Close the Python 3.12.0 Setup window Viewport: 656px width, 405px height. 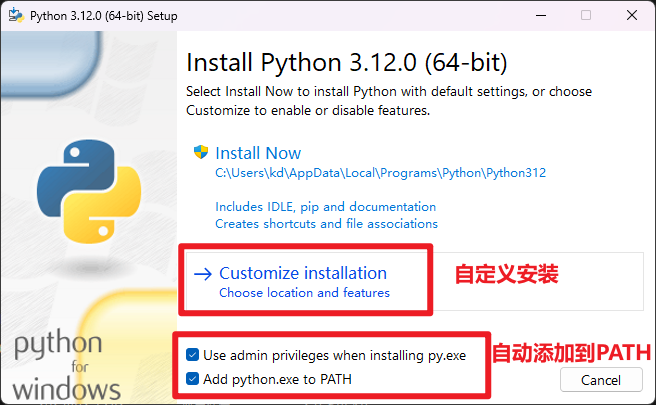click(x=632, y=15)
